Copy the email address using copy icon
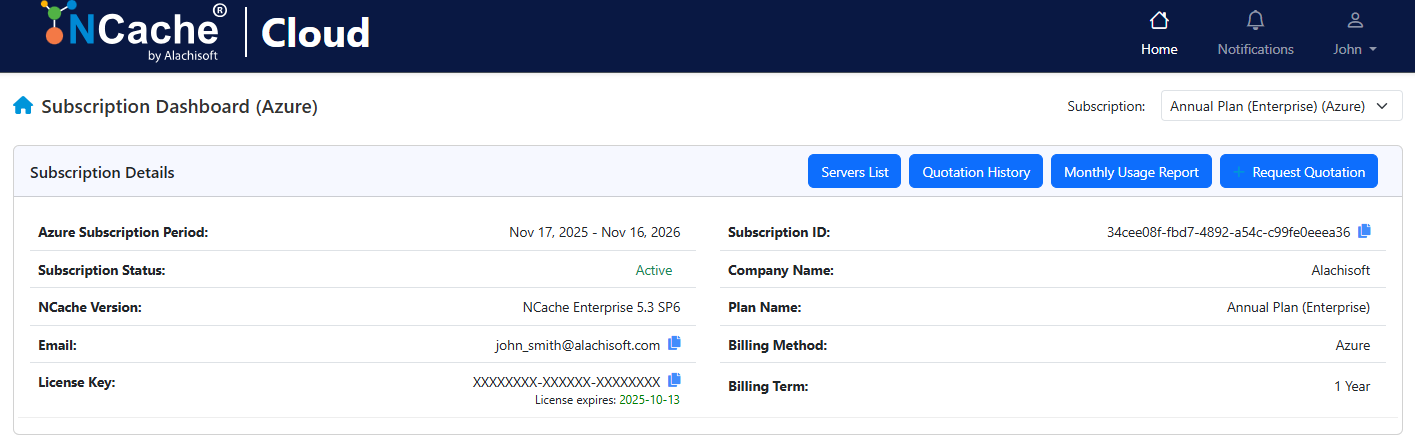This screenshot has height=446, width=1415. click(674, 343)
